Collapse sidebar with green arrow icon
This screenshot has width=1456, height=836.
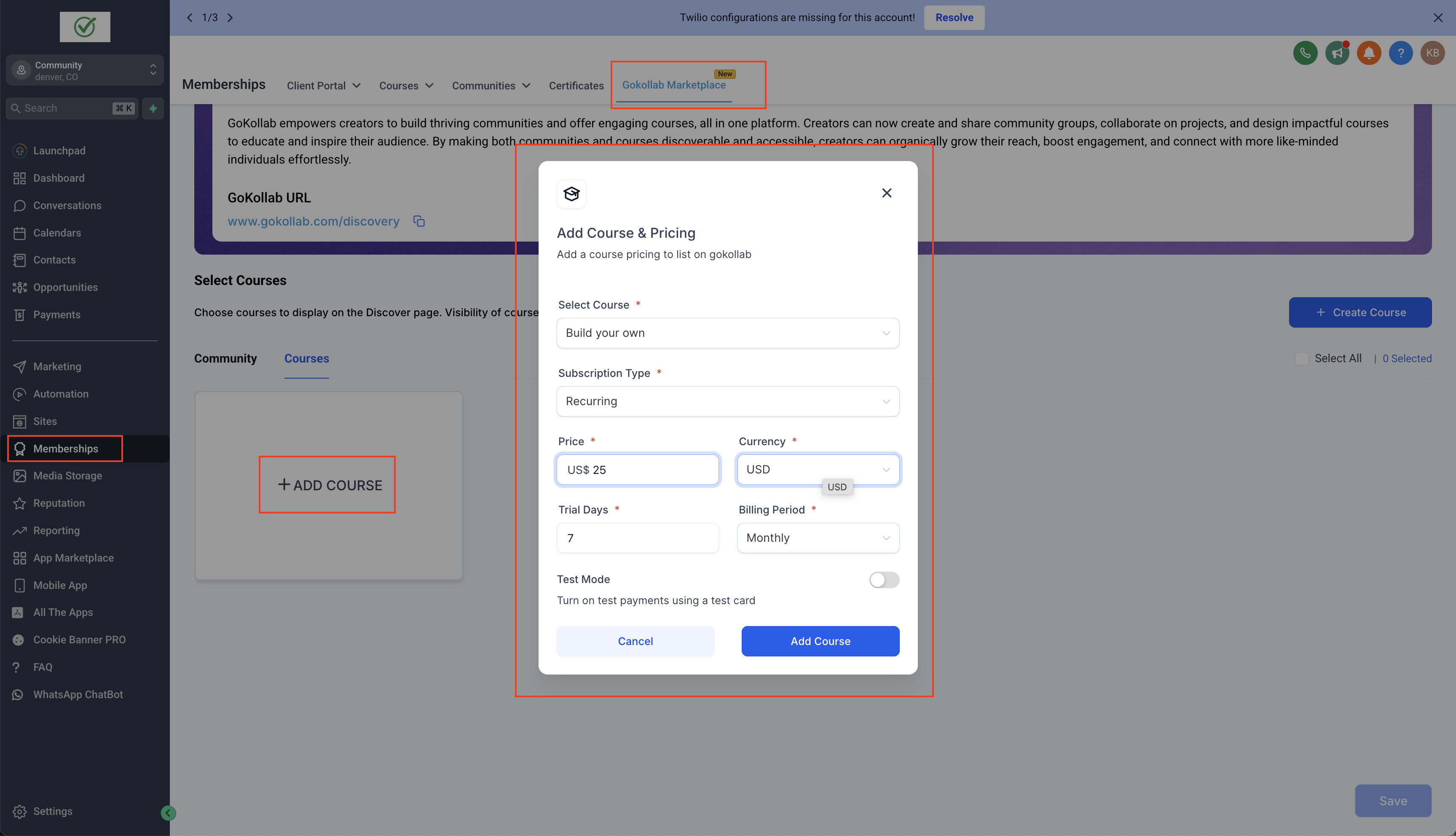click(168, 812)
